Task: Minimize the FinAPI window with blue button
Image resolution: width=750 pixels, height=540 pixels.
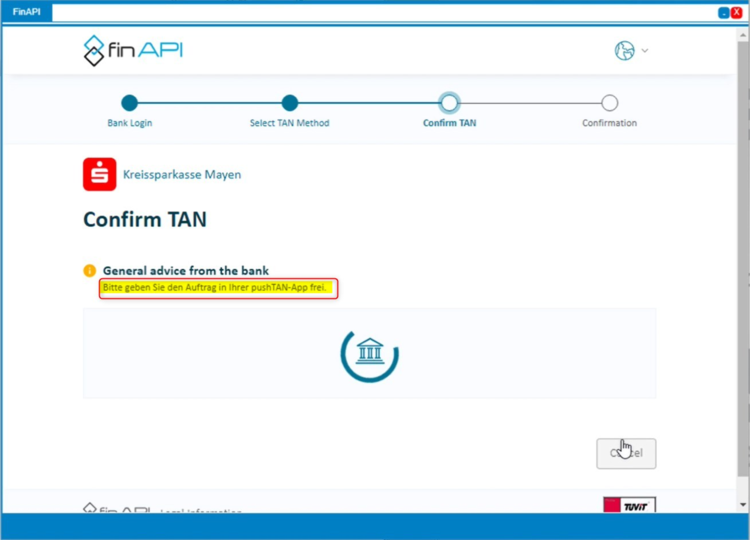Action: pos(724,13)
